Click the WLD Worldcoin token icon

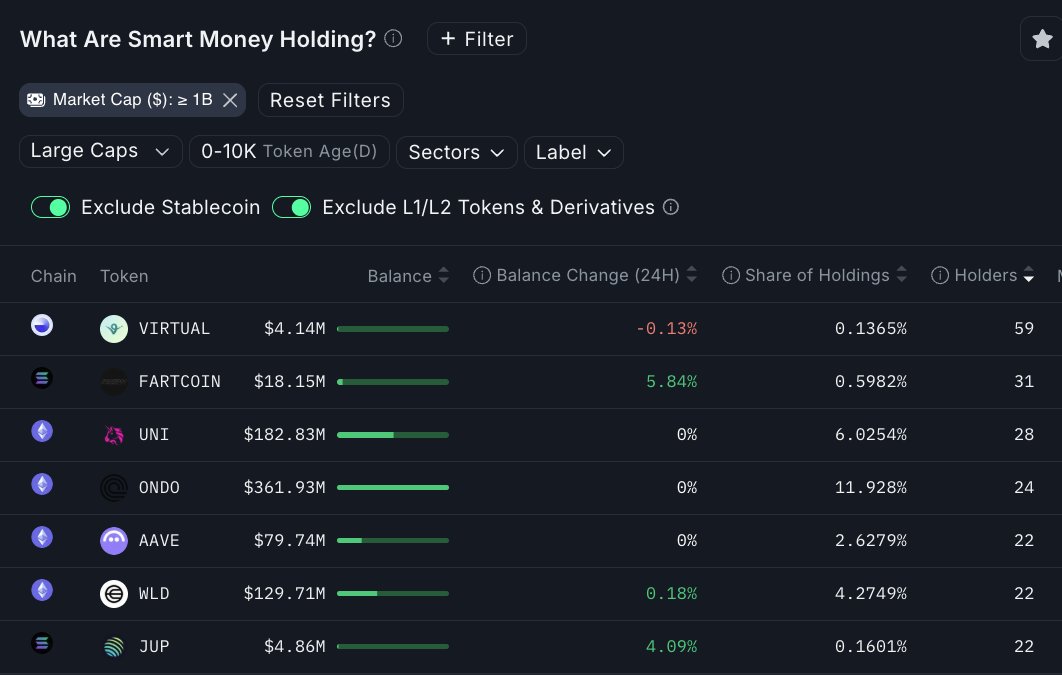click(x=114, y=594)
